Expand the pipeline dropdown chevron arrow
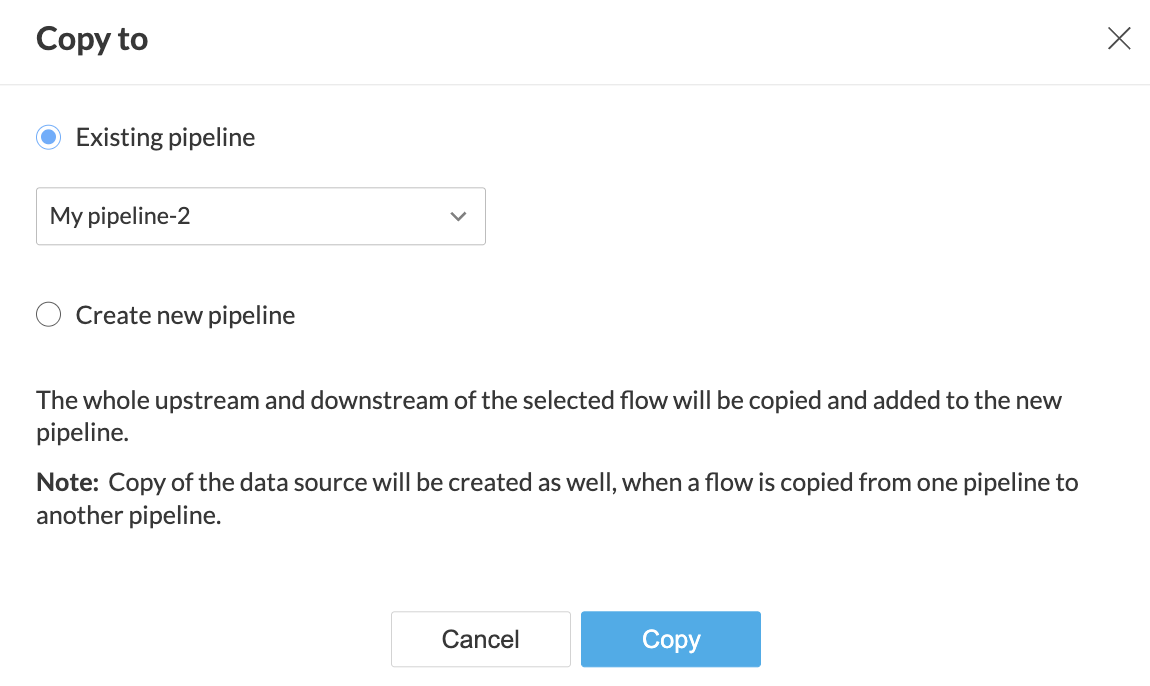1150x686 pixels. 458,216
